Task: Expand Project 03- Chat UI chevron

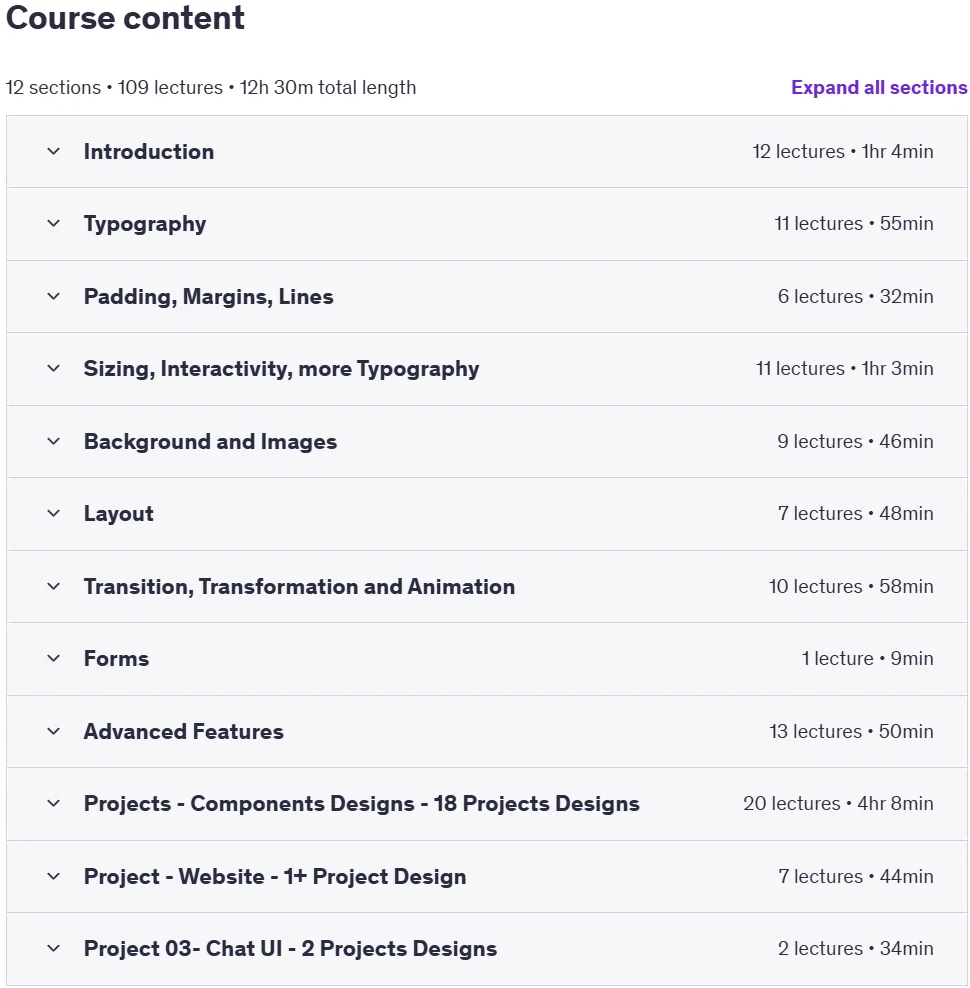Action: pos(54,948)
